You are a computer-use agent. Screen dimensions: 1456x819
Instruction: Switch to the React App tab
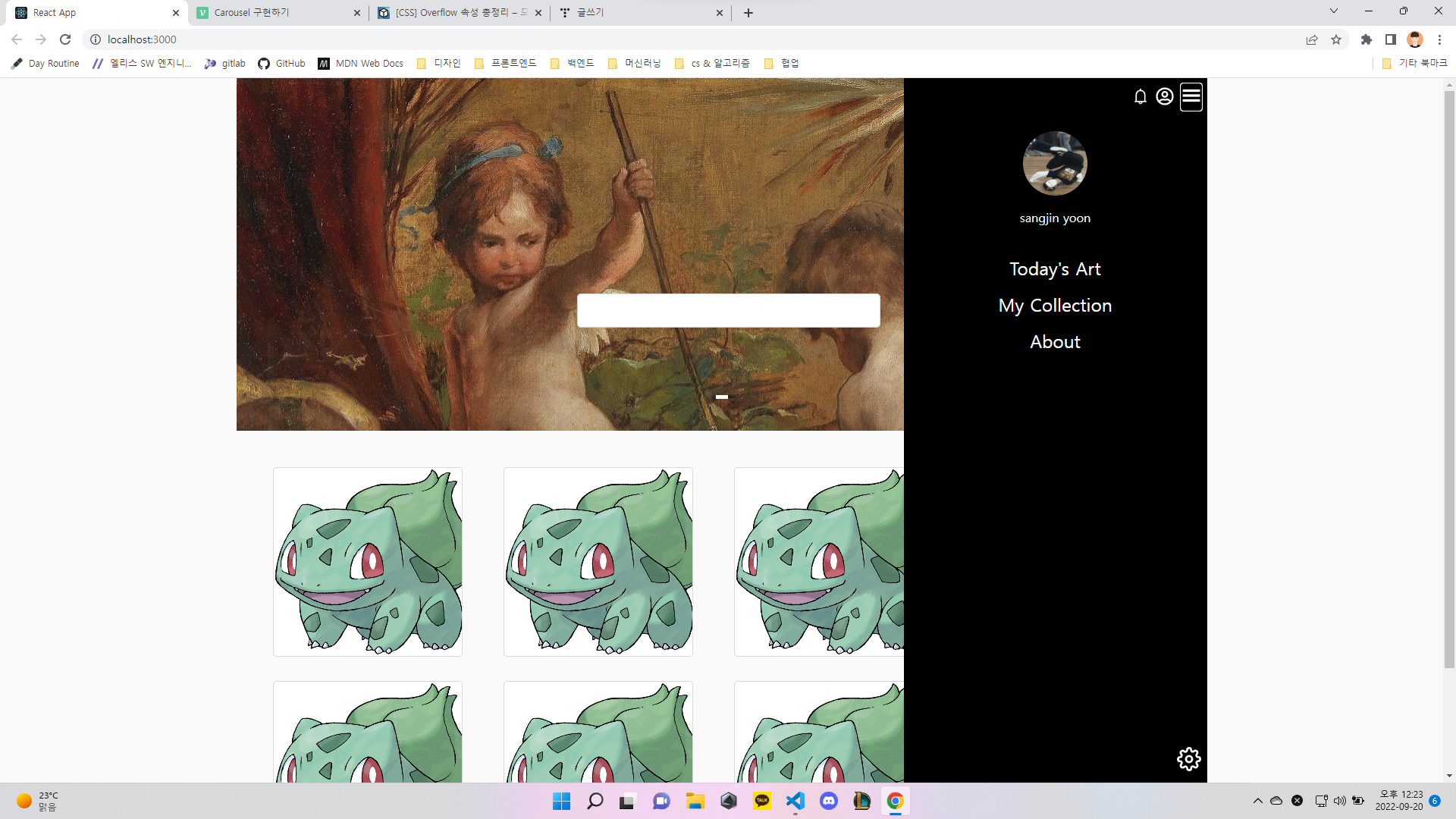coord(95,13)
